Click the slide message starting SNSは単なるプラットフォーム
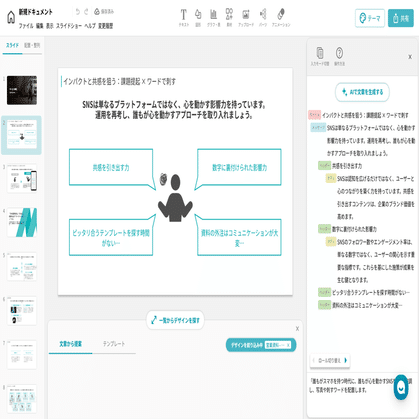This screenshot has width=419, height=419. (x=174, y=110)
